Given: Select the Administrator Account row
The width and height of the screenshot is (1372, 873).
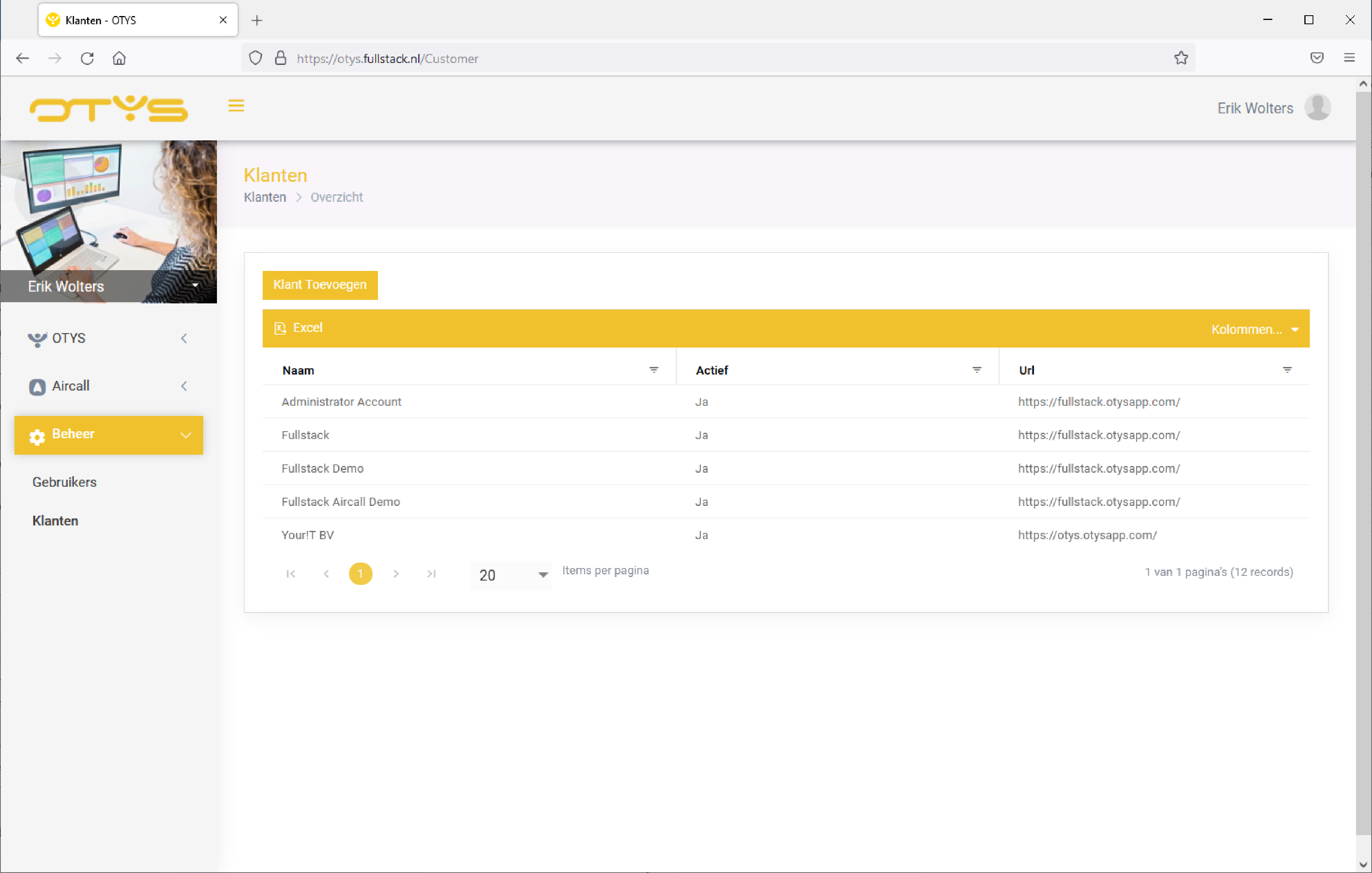Looking at the screenshot, I should (786, 402).
